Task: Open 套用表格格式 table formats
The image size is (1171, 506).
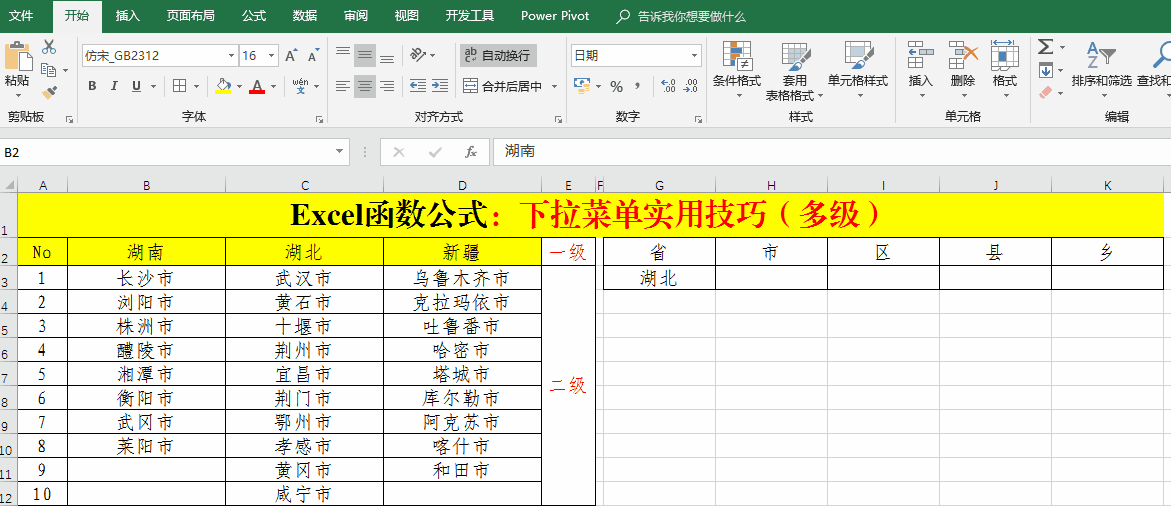Action: [x=795, y=72]
